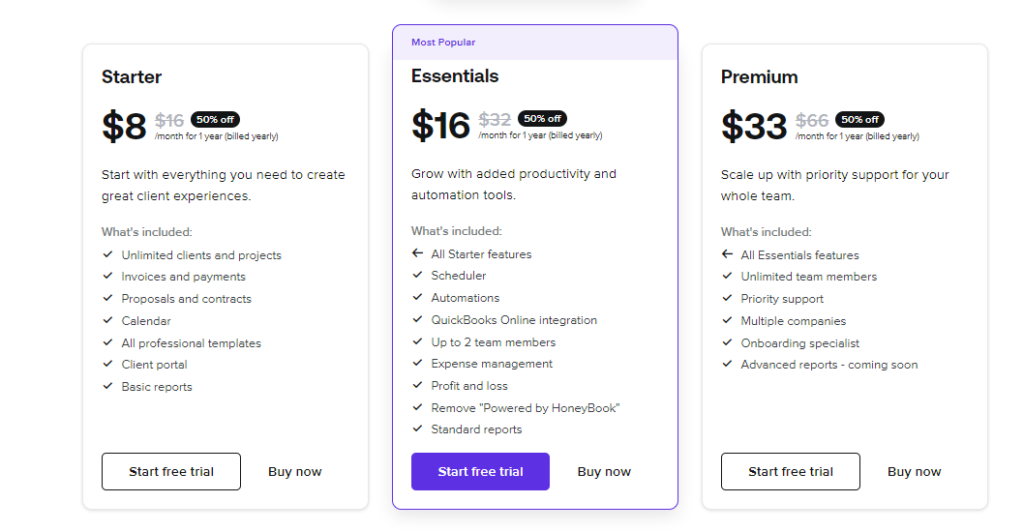This screenshot has height=532, width=1024.
Task: Click the checkmark next to Priority support
Action: (x=727, y=298)
